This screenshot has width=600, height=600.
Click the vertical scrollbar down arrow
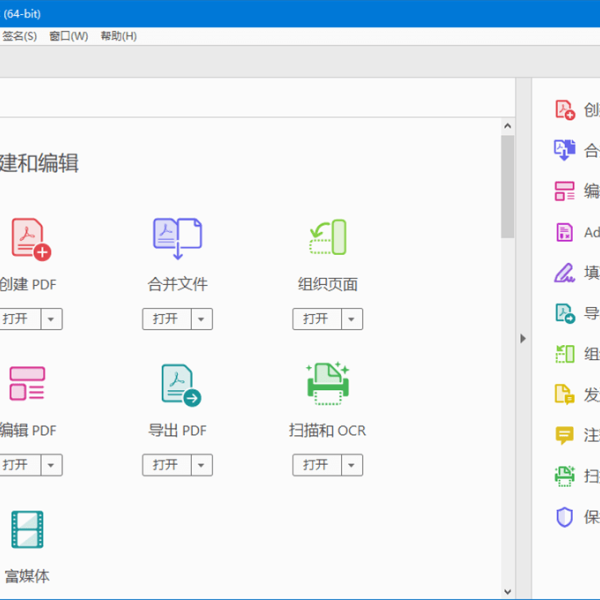(507, 592)
